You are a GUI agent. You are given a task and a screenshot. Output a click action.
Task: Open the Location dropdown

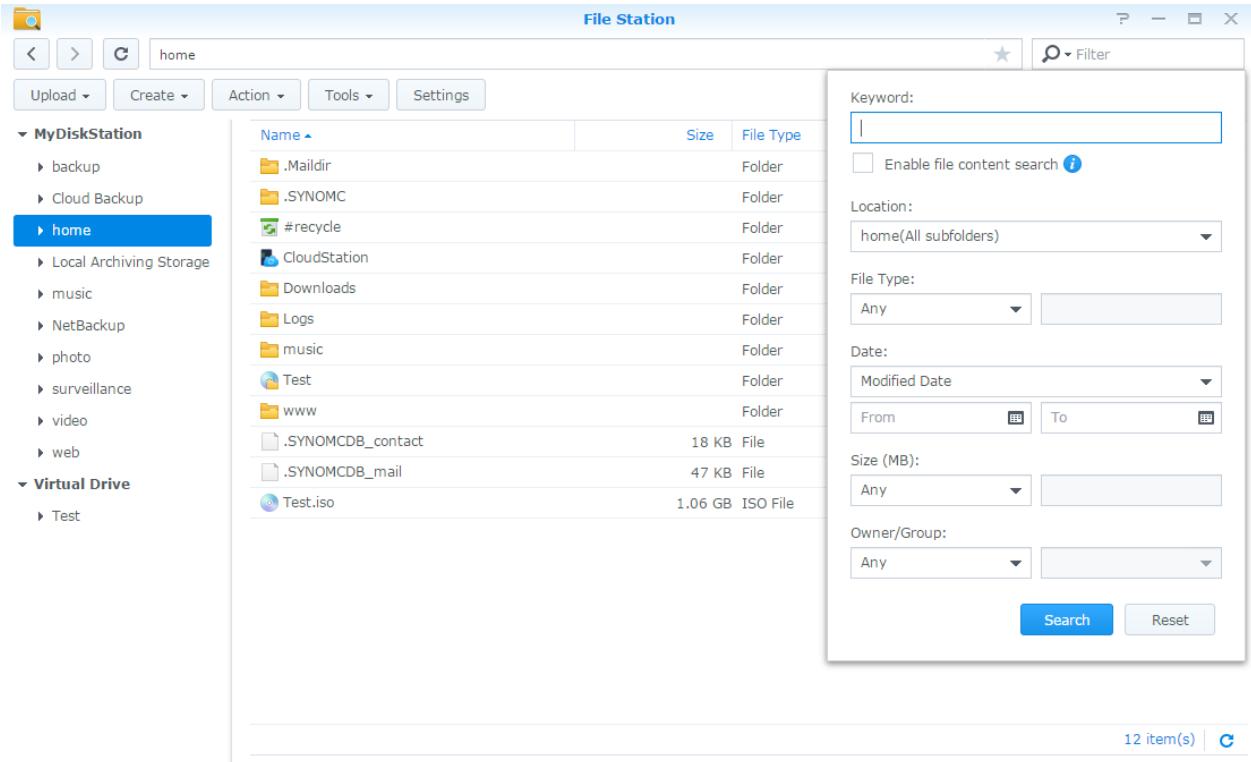(1035, 237)
